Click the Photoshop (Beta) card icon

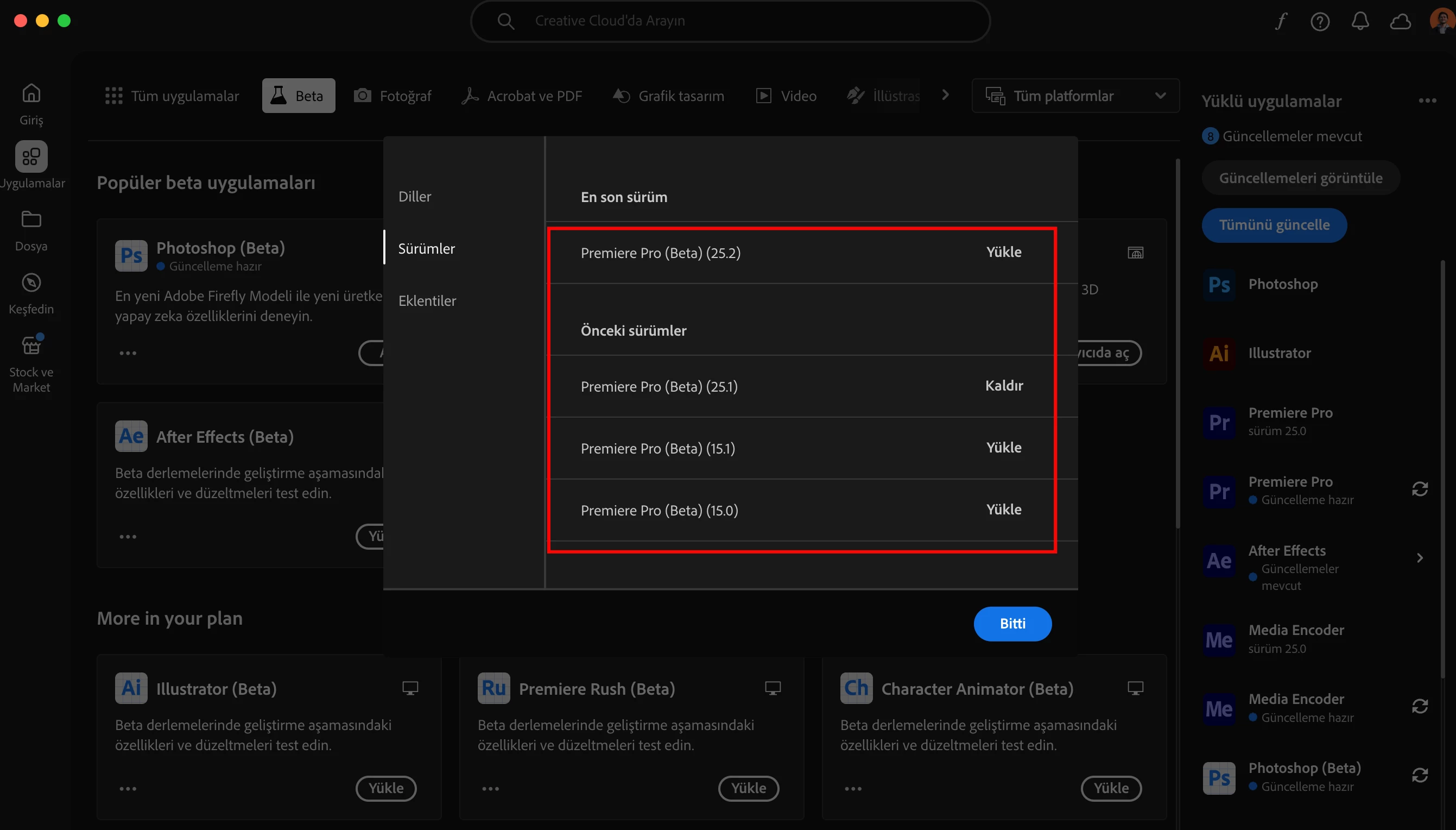(131, 255)
